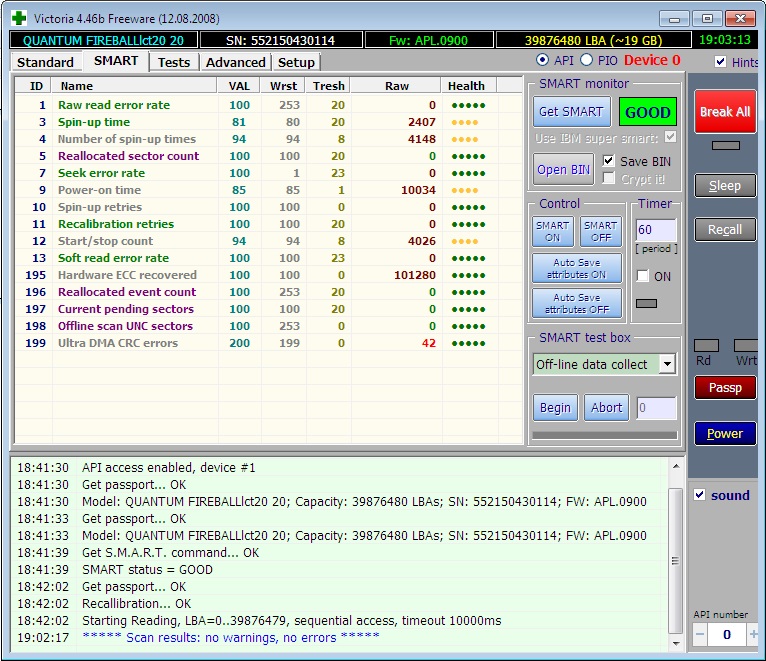
Task: Click the Passp button
Action: (725, 387)
